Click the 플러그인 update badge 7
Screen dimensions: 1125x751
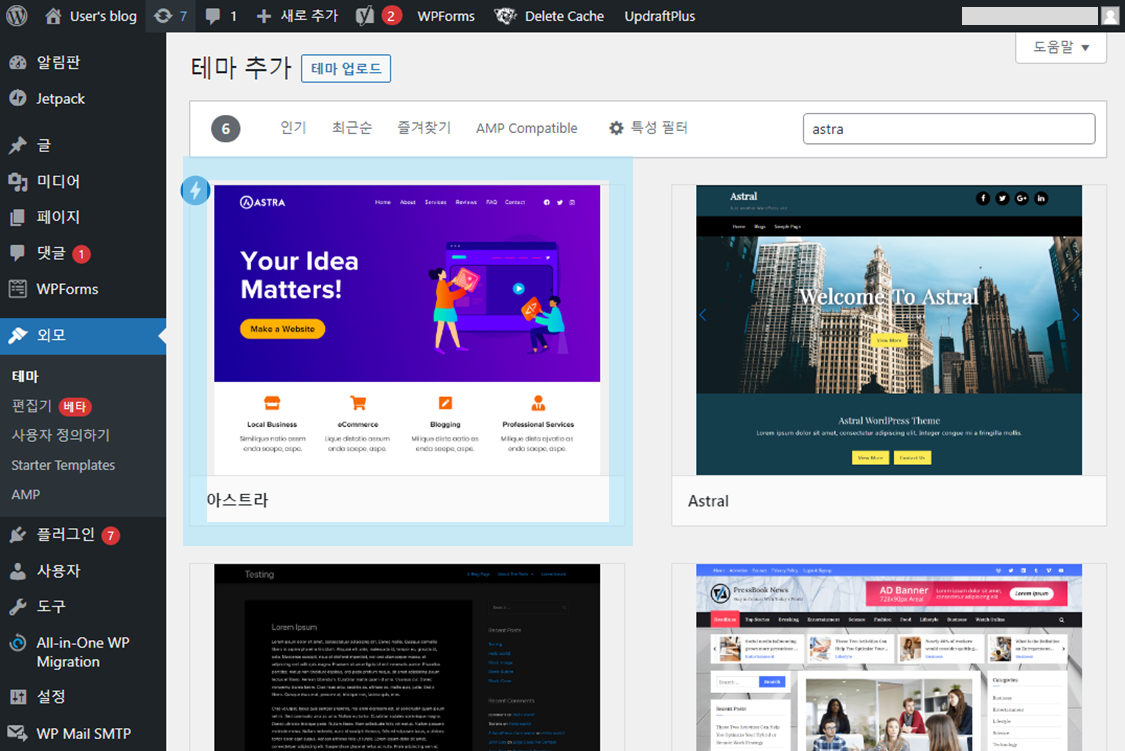pyautogui.click(x=110, y=535)
